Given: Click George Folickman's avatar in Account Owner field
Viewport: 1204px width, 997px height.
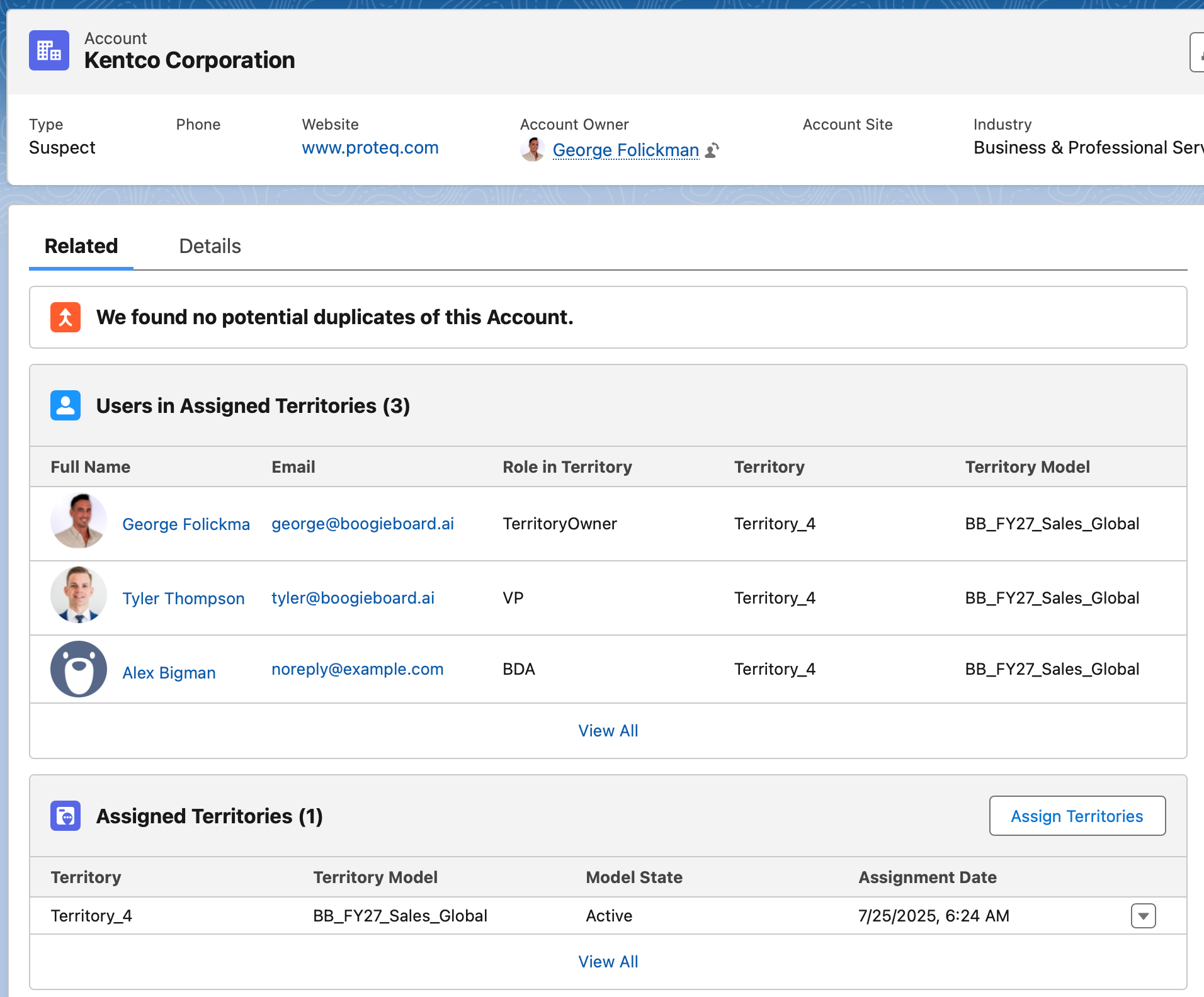Looking at the screenshot, I should (533, 150).
